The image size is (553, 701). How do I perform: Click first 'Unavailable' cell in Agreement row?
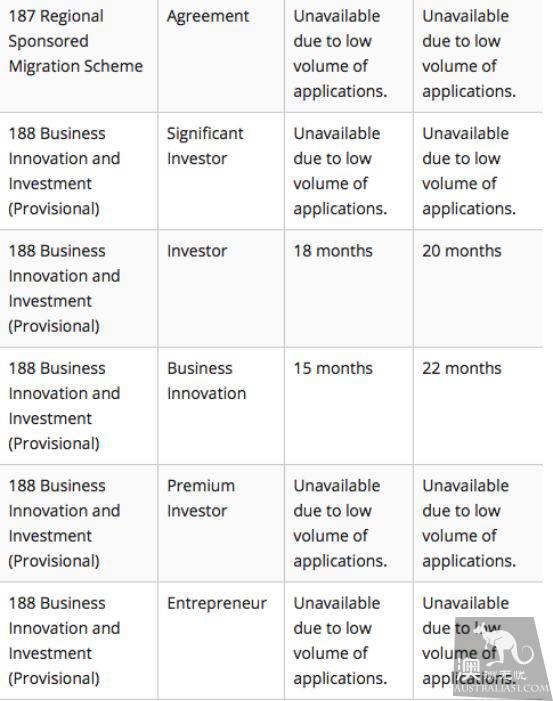(x=349, y=54)
